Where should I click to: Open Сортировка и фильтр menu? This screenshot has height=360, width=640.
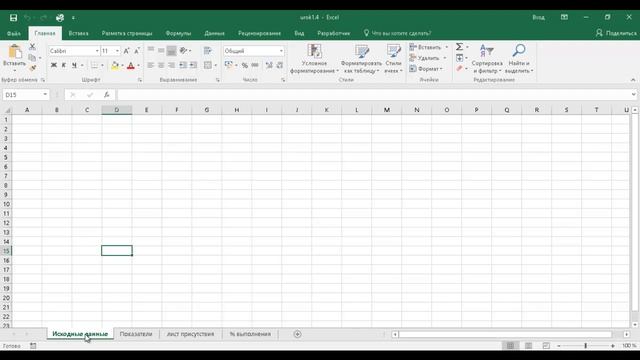click(487, 59)
